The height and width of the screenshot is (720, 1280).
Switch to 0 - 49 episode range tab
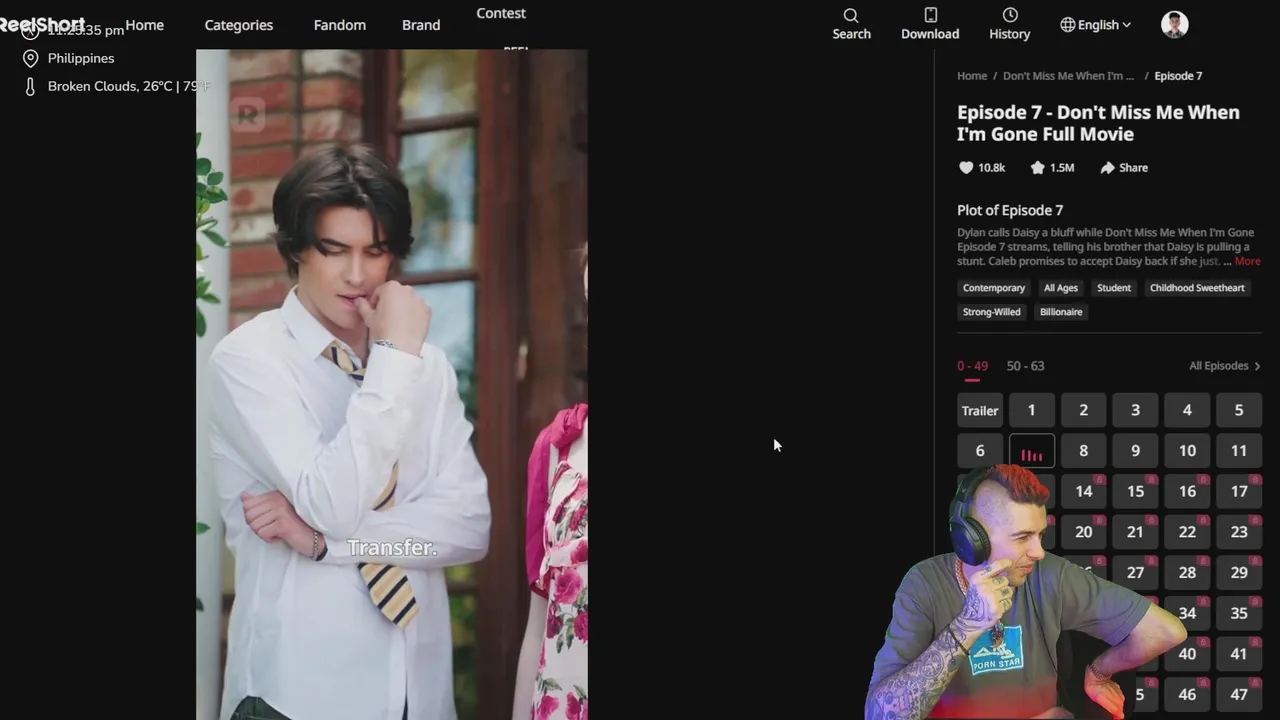[972, 366]
